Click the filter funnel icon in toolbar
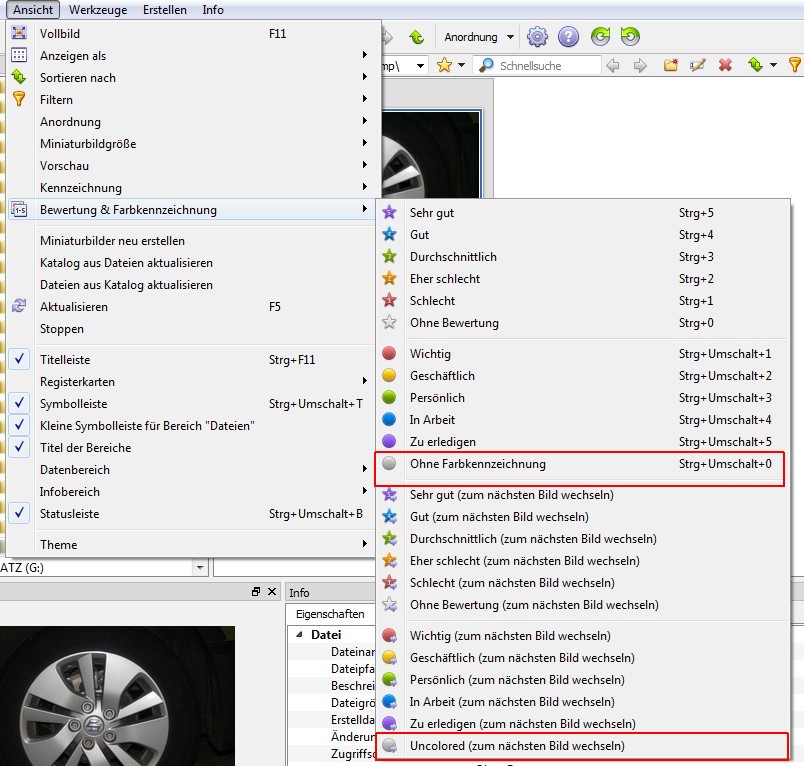Viewport: 804px width, 766px height. (x=795, y=65)
